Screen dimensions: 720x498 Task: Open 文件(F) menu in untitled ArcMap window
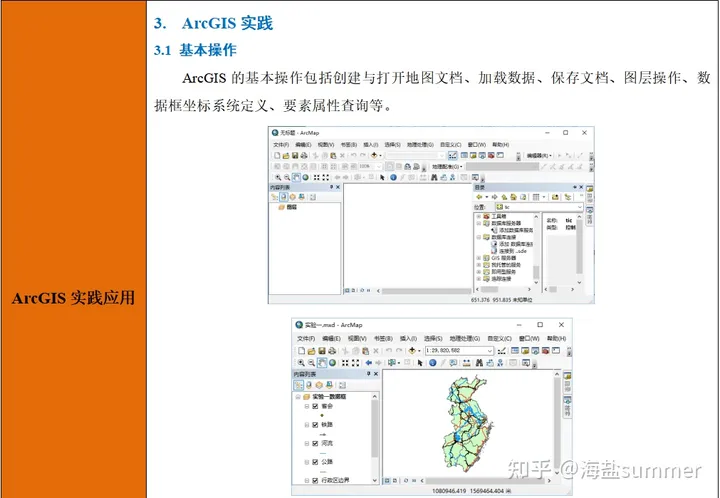pyautogui.click(x=281, y=145)
